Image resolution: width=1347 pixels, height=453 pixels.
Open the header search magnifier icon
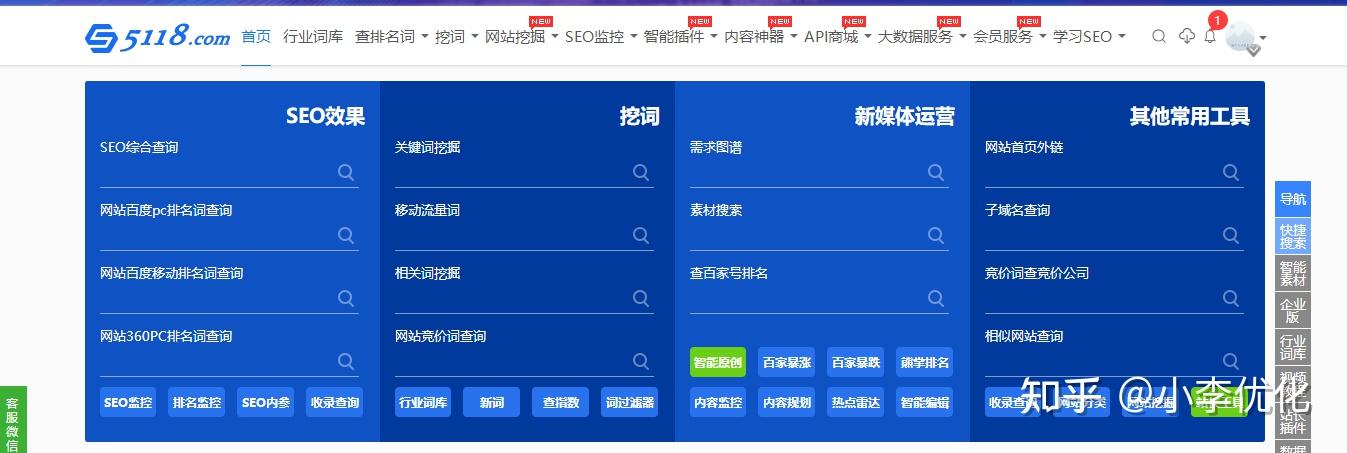pyautogui.click(x=1159, y=36)
